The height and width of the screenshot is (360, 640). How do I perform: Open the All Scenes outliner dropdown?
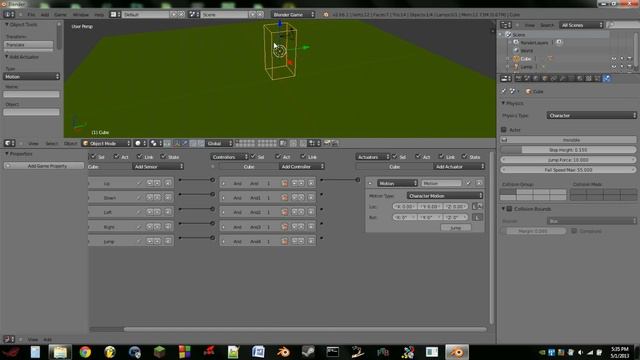(581, 25)
